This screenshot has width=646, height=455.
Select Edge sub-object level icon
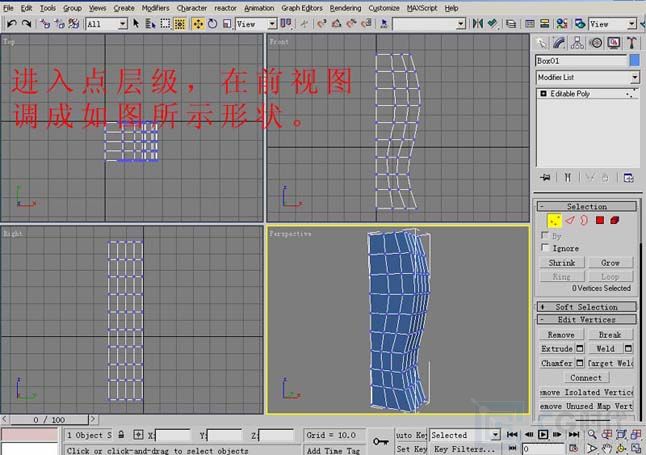tap(570, 220)
